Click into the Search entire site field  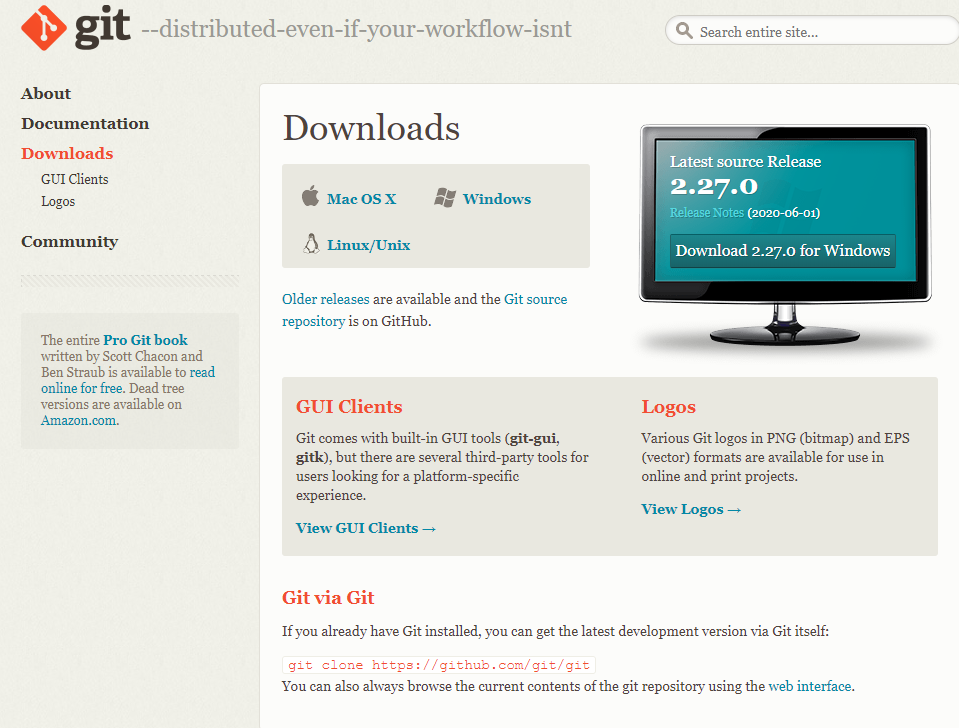pyautogui.click(x=812, y=31)
